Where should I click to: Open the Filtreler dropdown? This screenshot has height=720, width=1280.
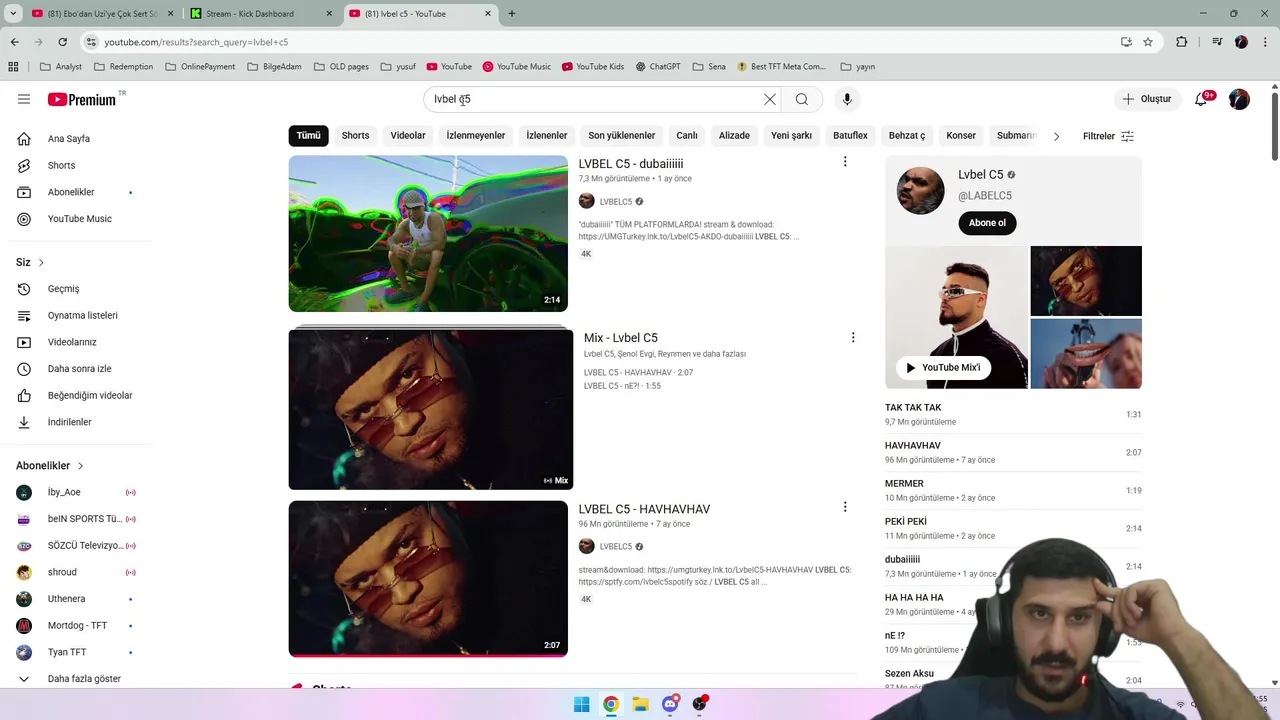[1108, 136]
